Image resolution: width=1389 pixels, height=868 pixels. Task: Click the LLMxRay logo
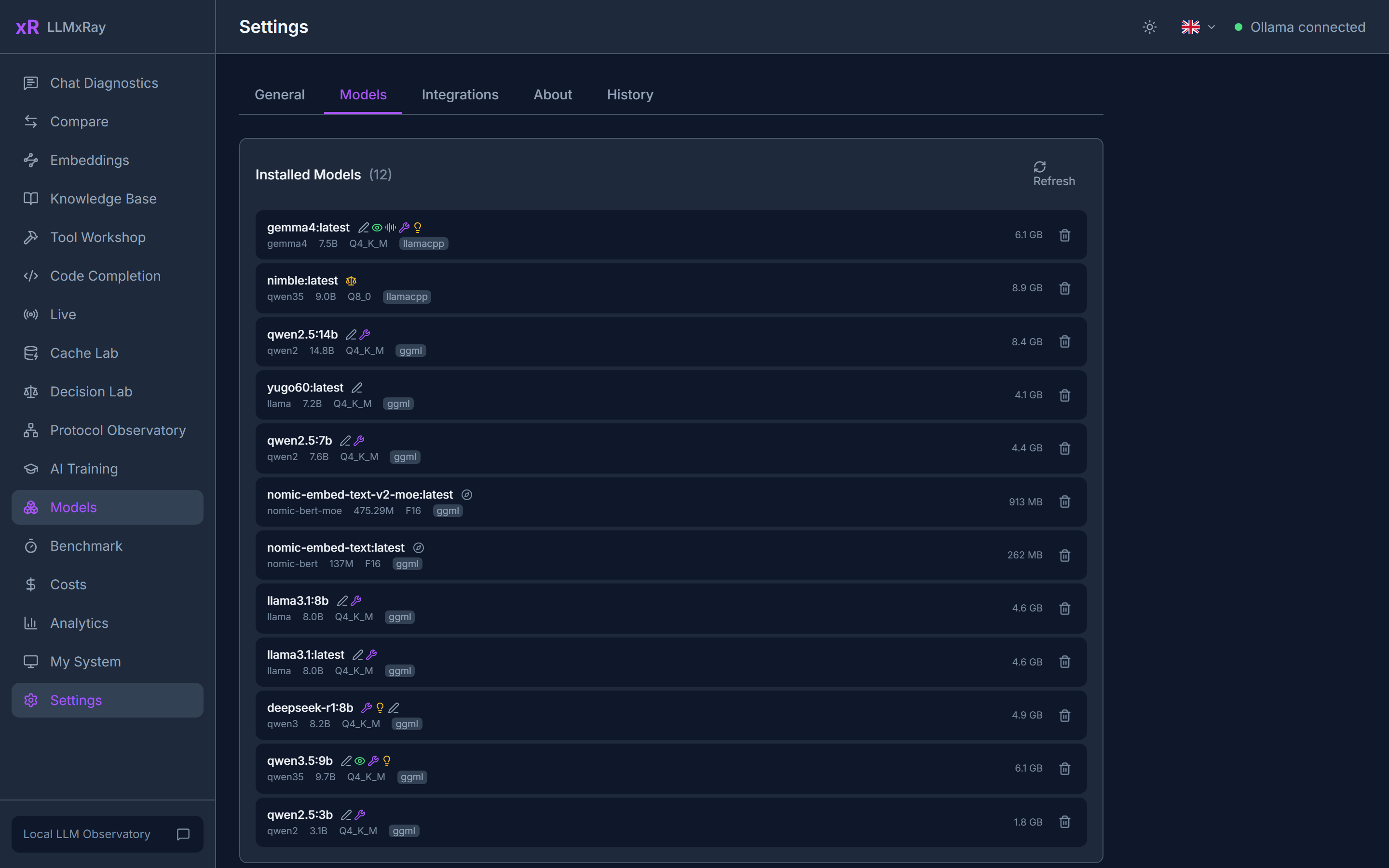(61, 27)
